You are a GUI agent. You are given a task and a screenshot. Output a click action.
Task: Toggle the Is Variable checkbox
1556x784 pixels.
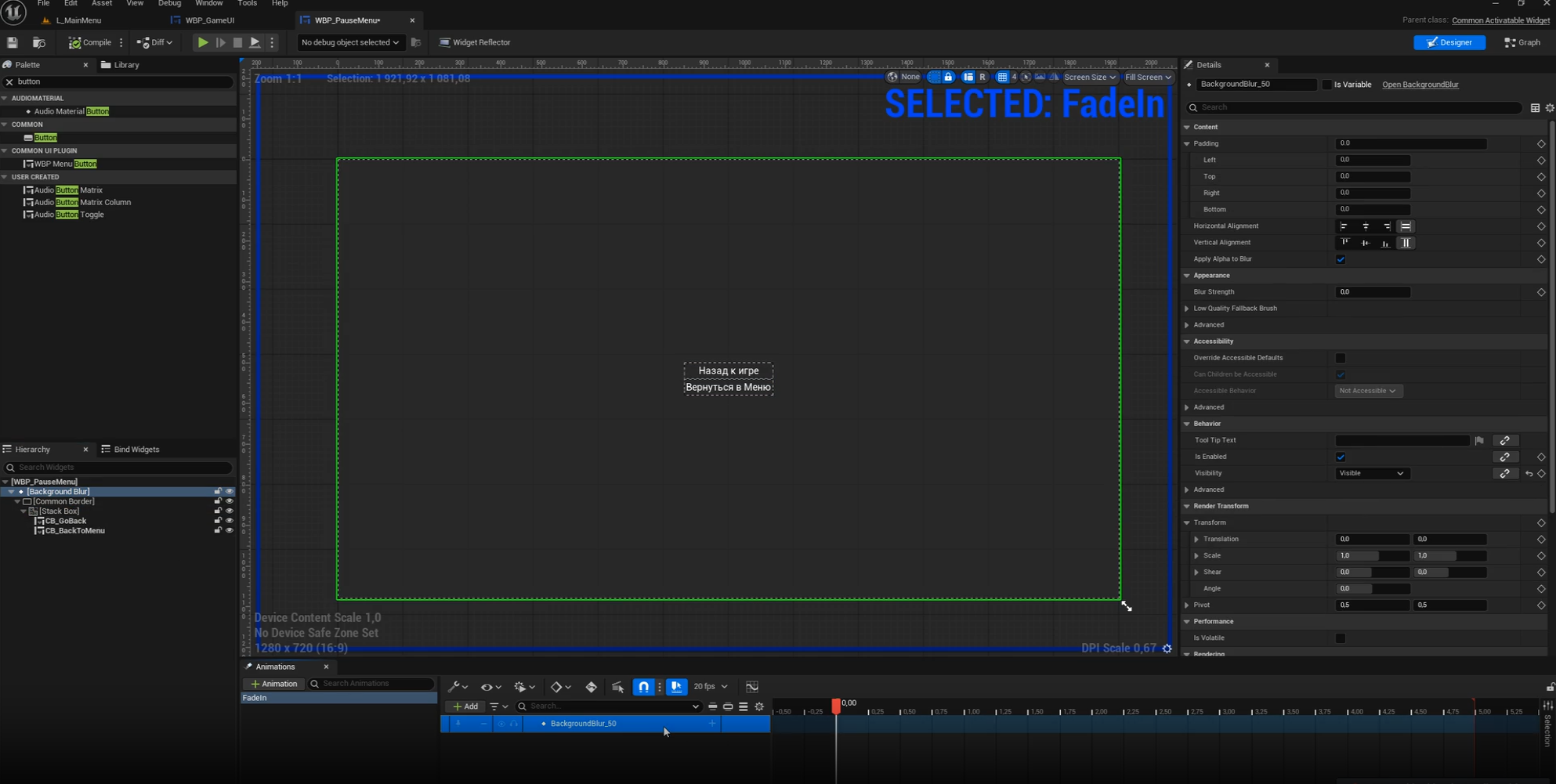coord(1327,85)
